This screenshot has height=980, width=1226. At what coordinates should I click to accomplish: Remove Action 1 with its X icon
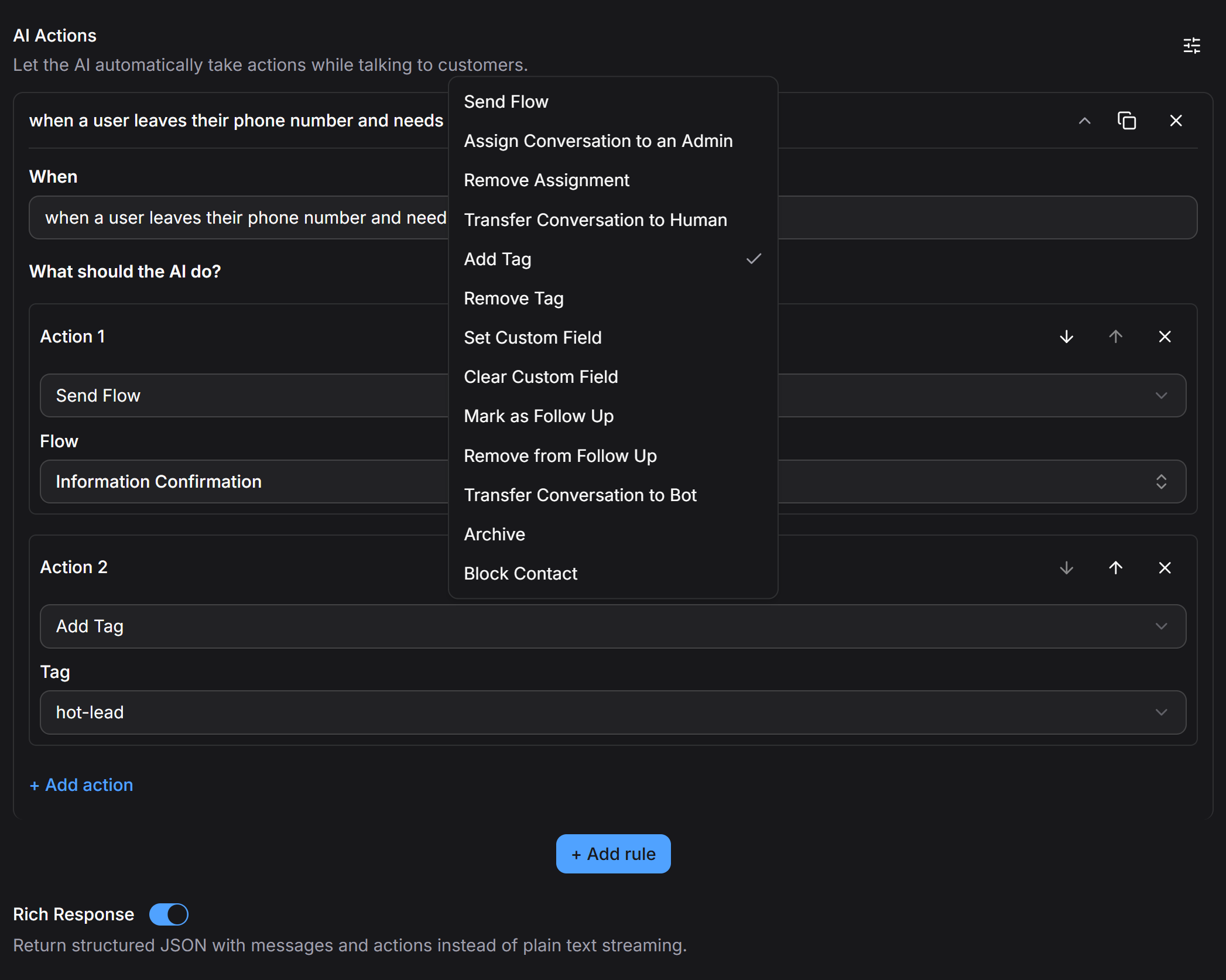point(1165,337)
